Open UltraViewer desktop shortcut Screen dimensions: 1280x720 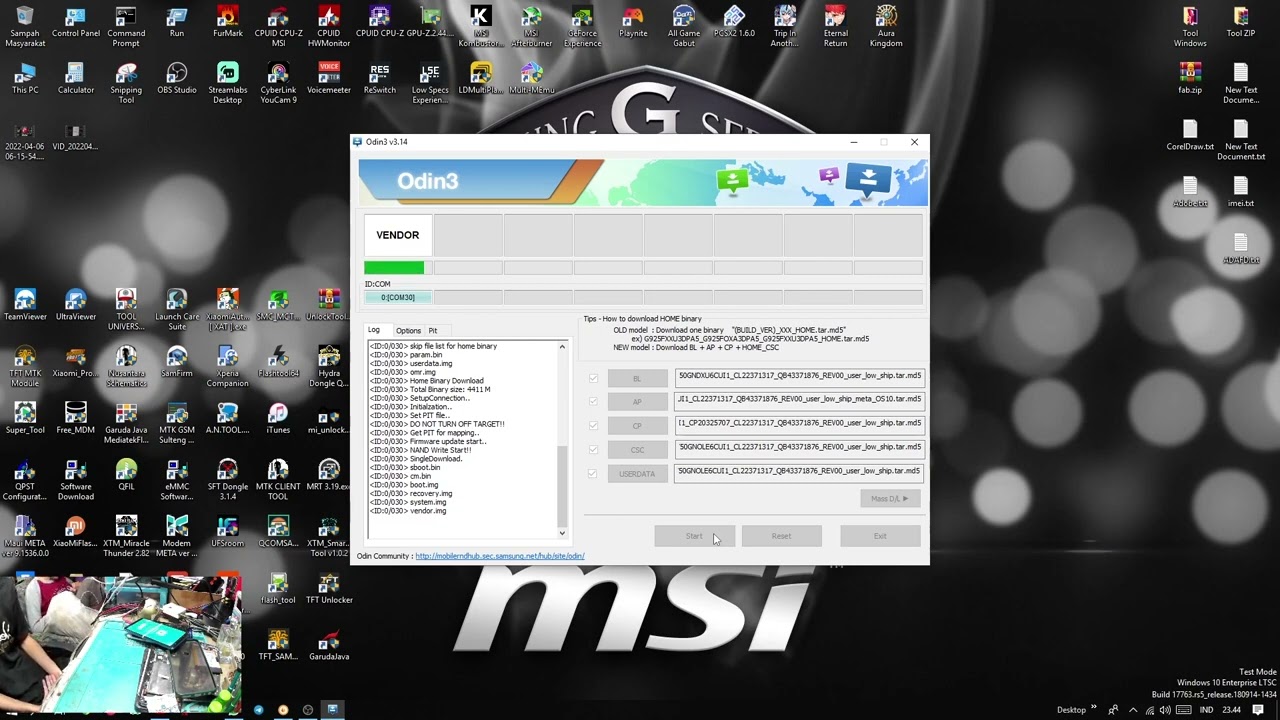coord(76,305)
